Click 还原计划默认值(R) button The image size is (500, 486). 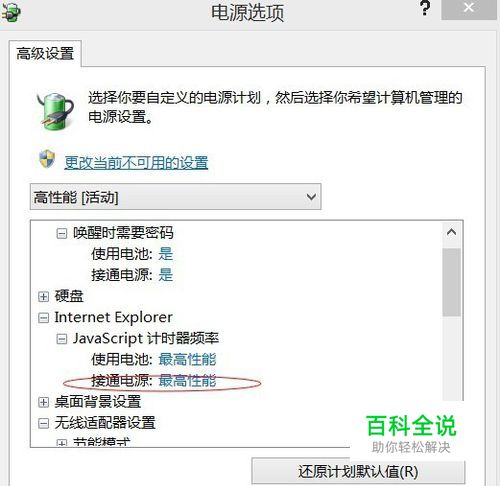358,471
